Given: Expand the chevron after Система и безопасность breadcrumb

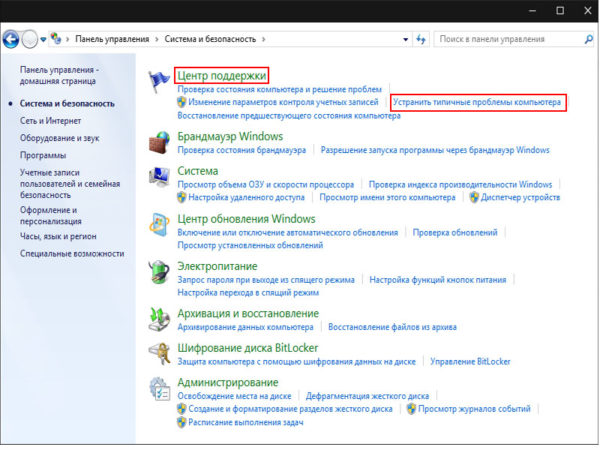Looking at the screenshot, I should click(x=262, y=39).
